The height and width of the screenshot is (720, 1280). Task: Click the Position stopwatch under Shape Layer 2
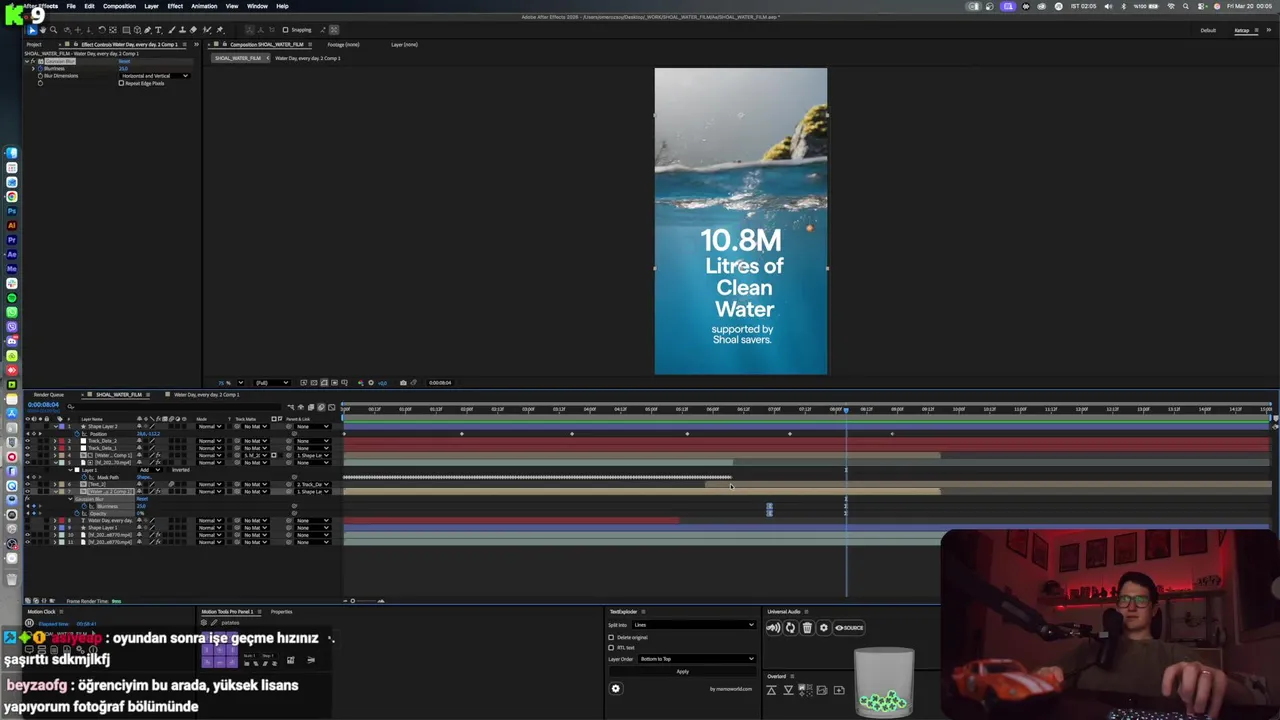(77, 434)
